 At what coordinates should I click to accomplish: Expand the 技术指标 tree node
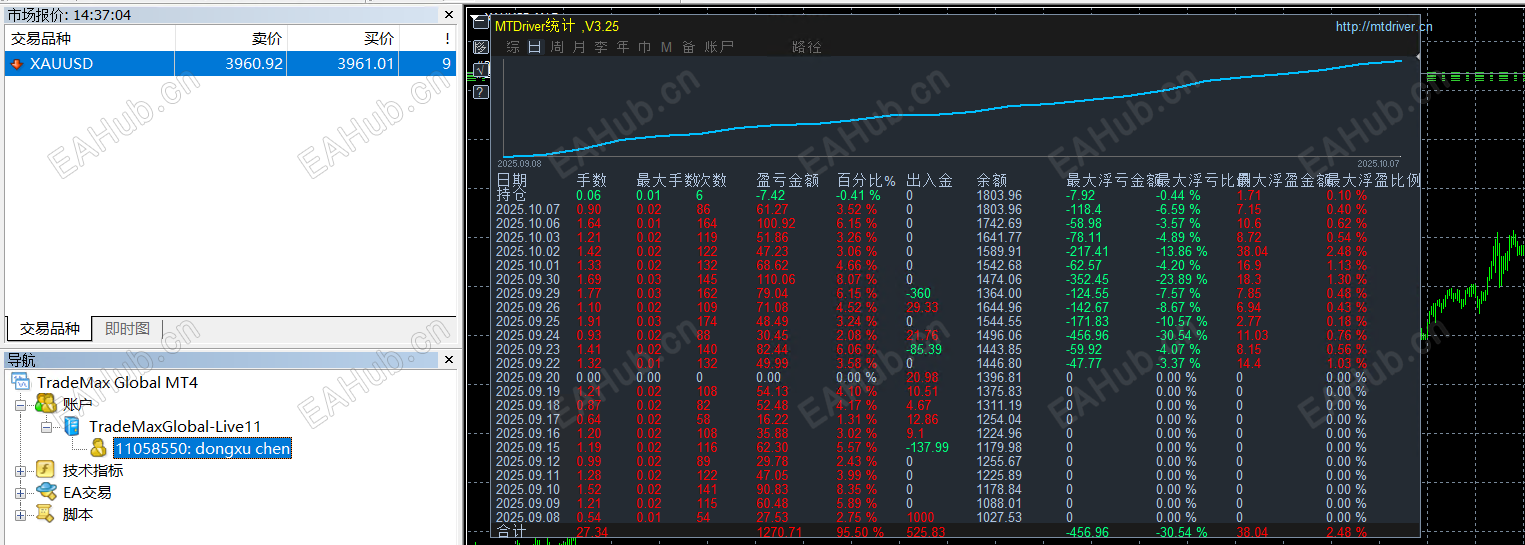(x=21, y=470)
